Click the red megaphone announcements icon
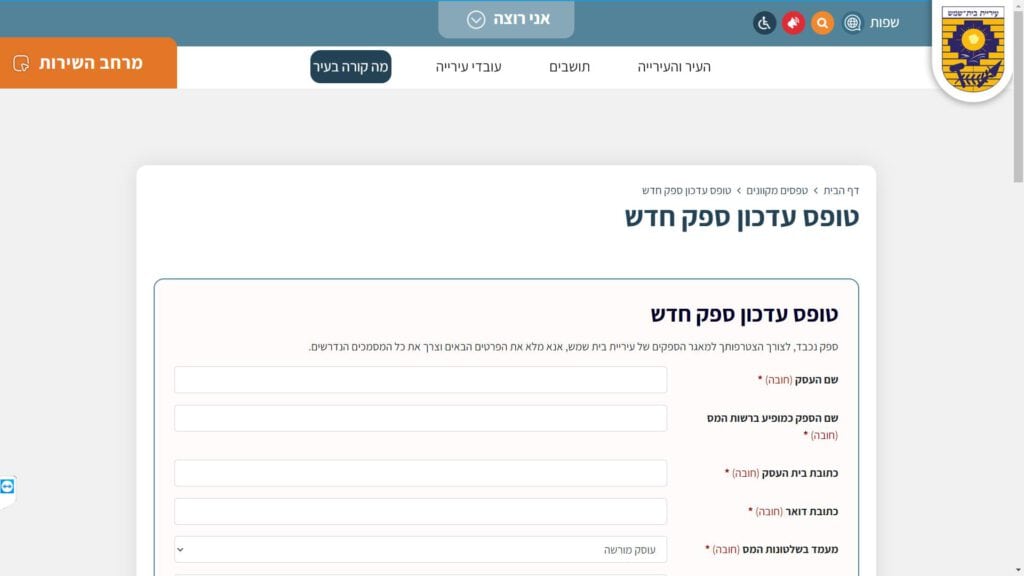The width and height of the screenshot is (1024, 576). [x=793, y=22]
